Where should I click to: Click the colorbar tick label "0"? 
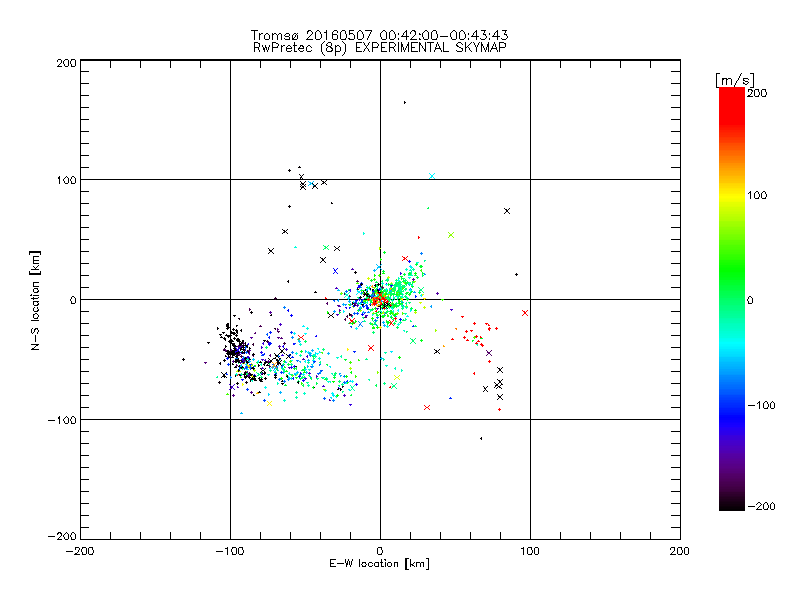coord(750,300)
